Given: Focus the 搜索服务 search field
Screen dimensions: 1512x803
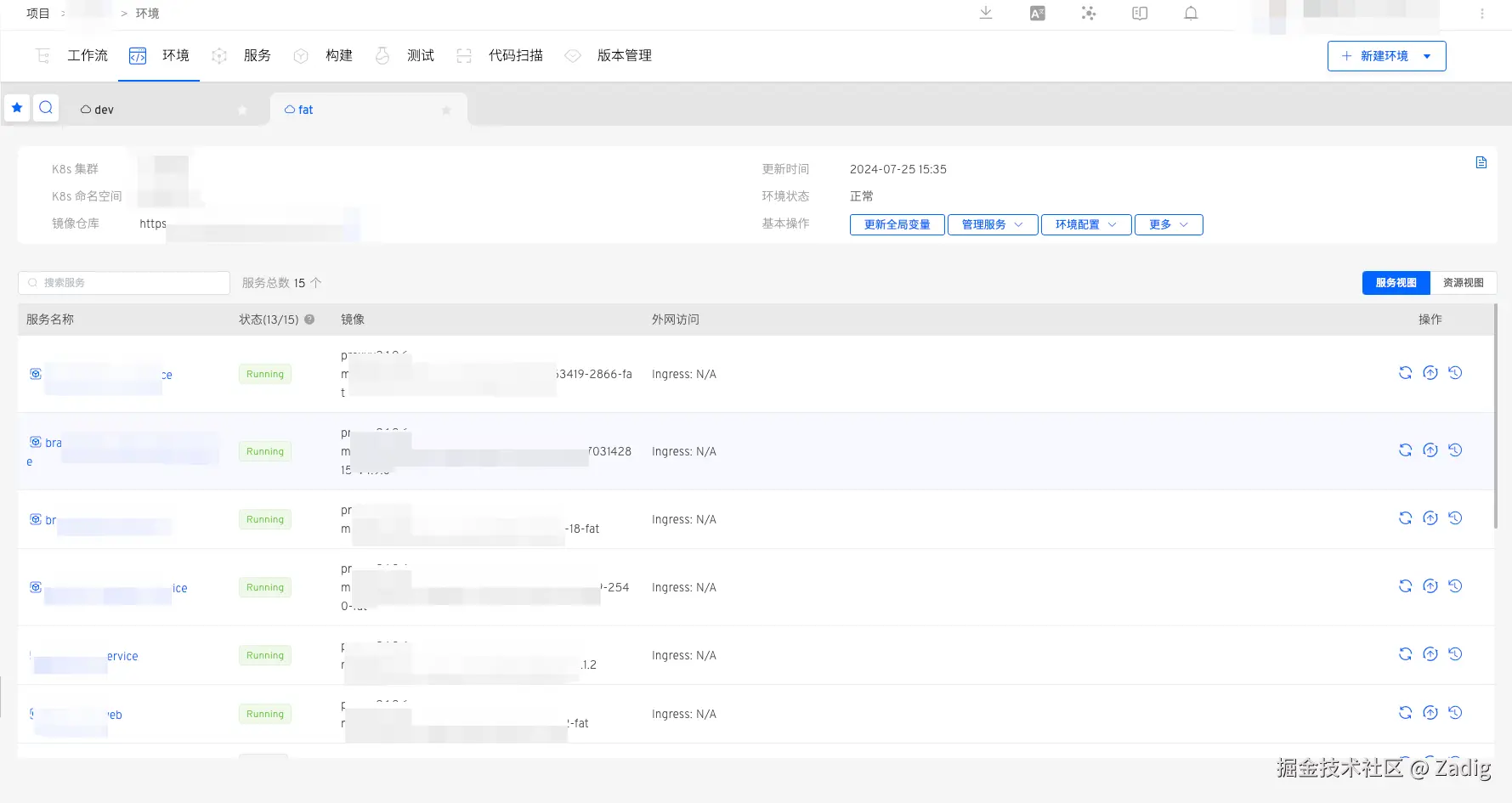Looking at the screenshot, I should [124, 283].
